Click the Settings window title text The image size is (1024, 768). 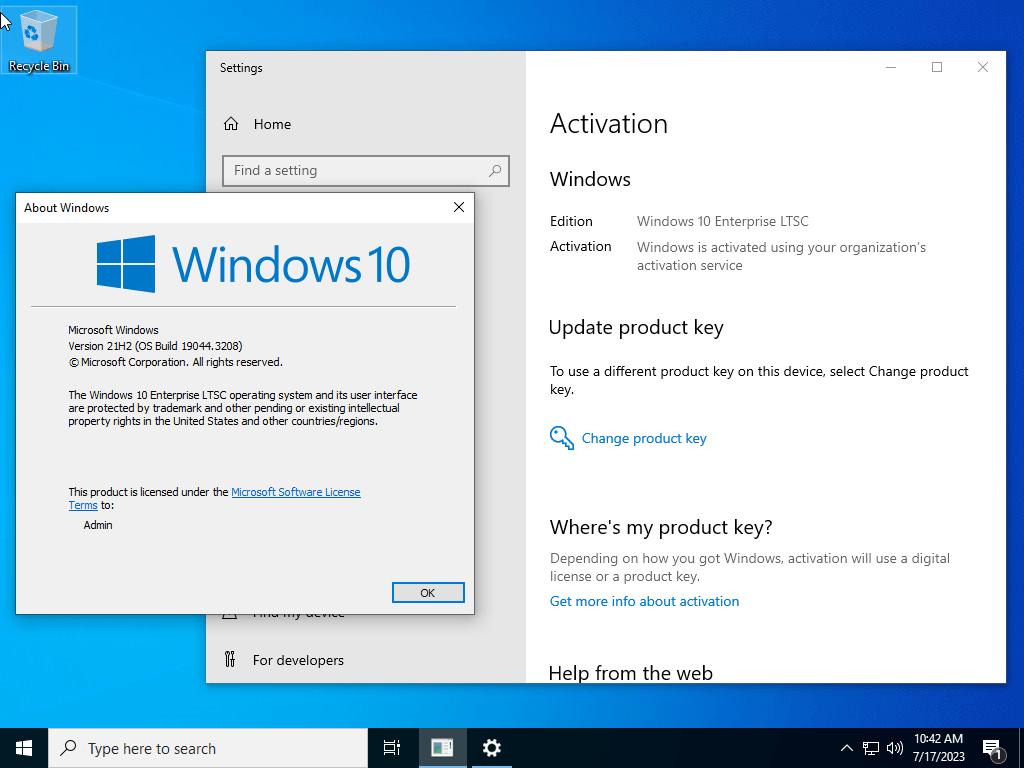tap(241, 68)
